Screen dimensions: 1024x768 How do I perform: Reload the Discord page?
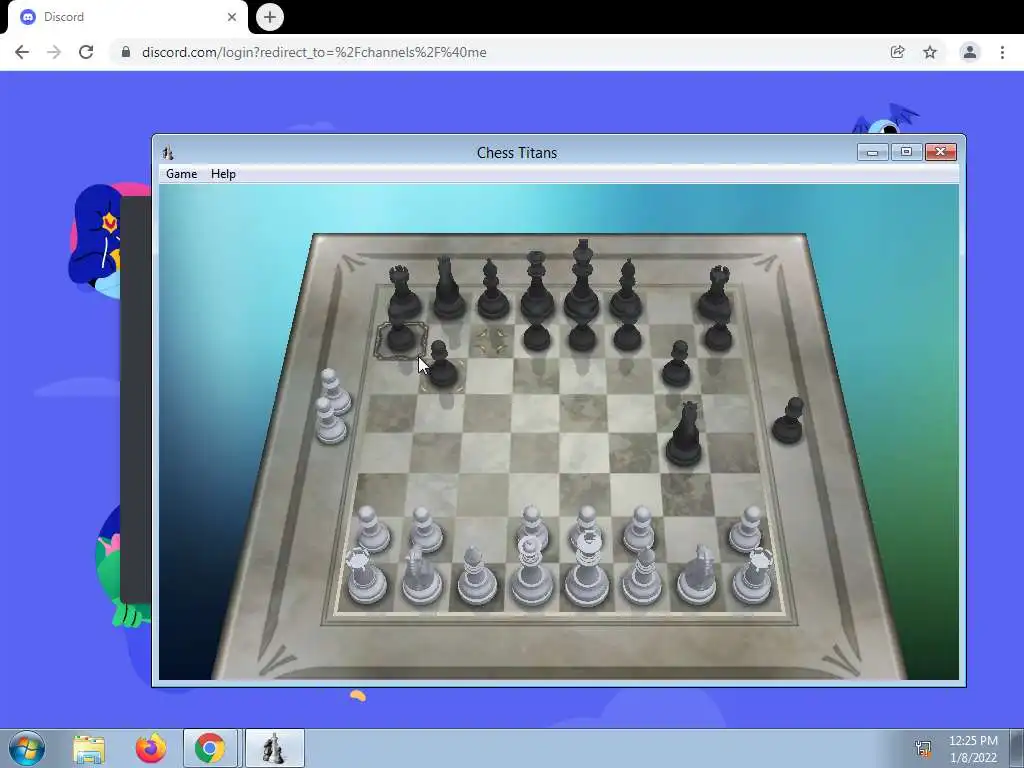coord(86,52)
